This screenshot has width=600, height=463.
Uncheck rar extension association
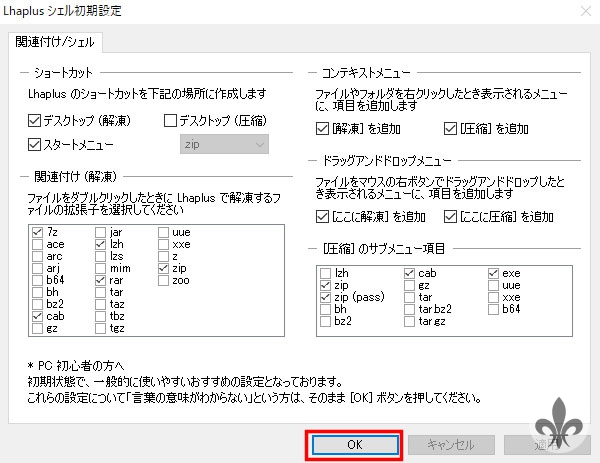(x=100, y=280)
